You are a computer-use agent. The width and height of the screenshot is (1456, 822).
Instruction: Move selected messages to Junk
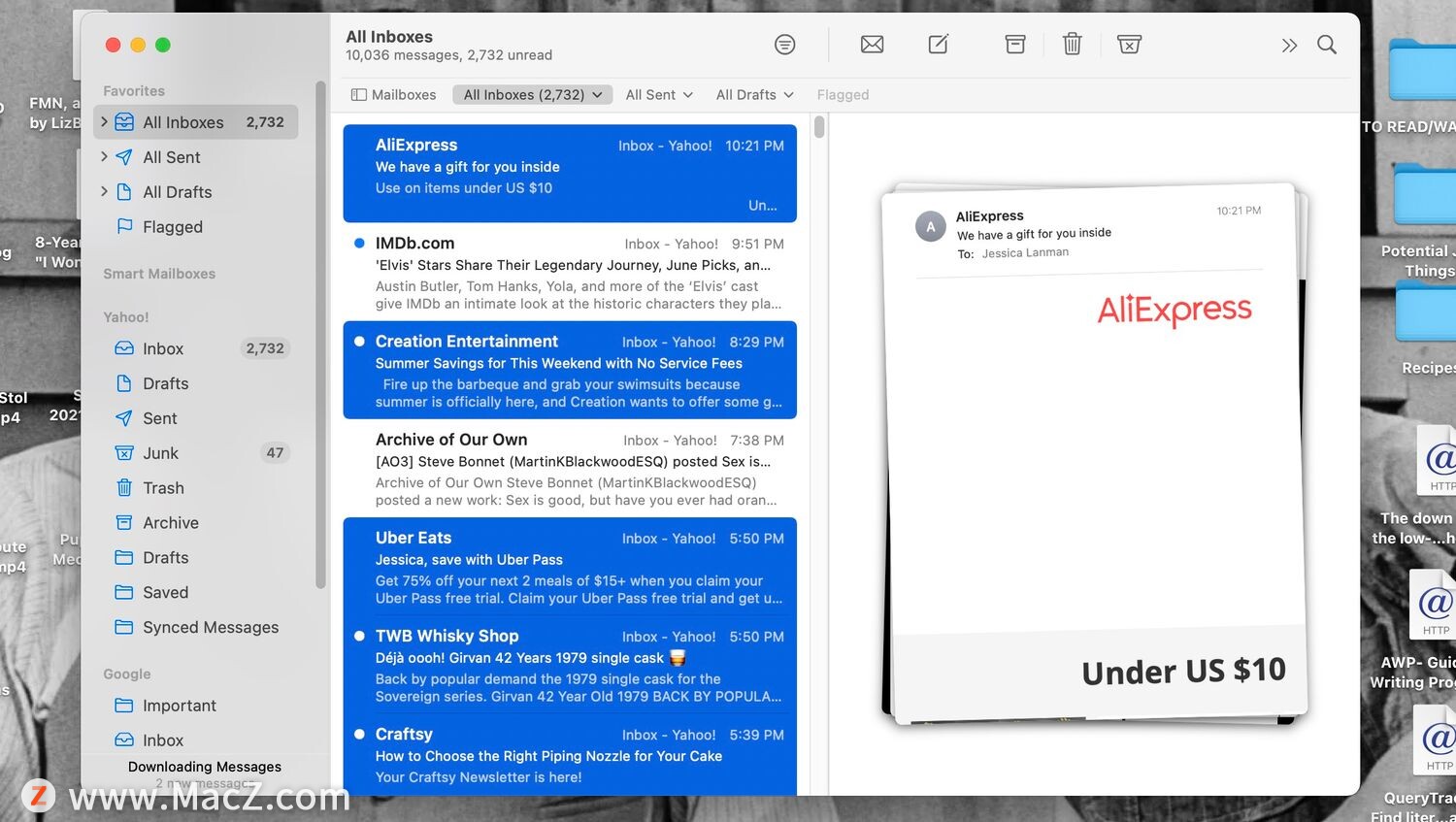click(x=1129, y=45)
